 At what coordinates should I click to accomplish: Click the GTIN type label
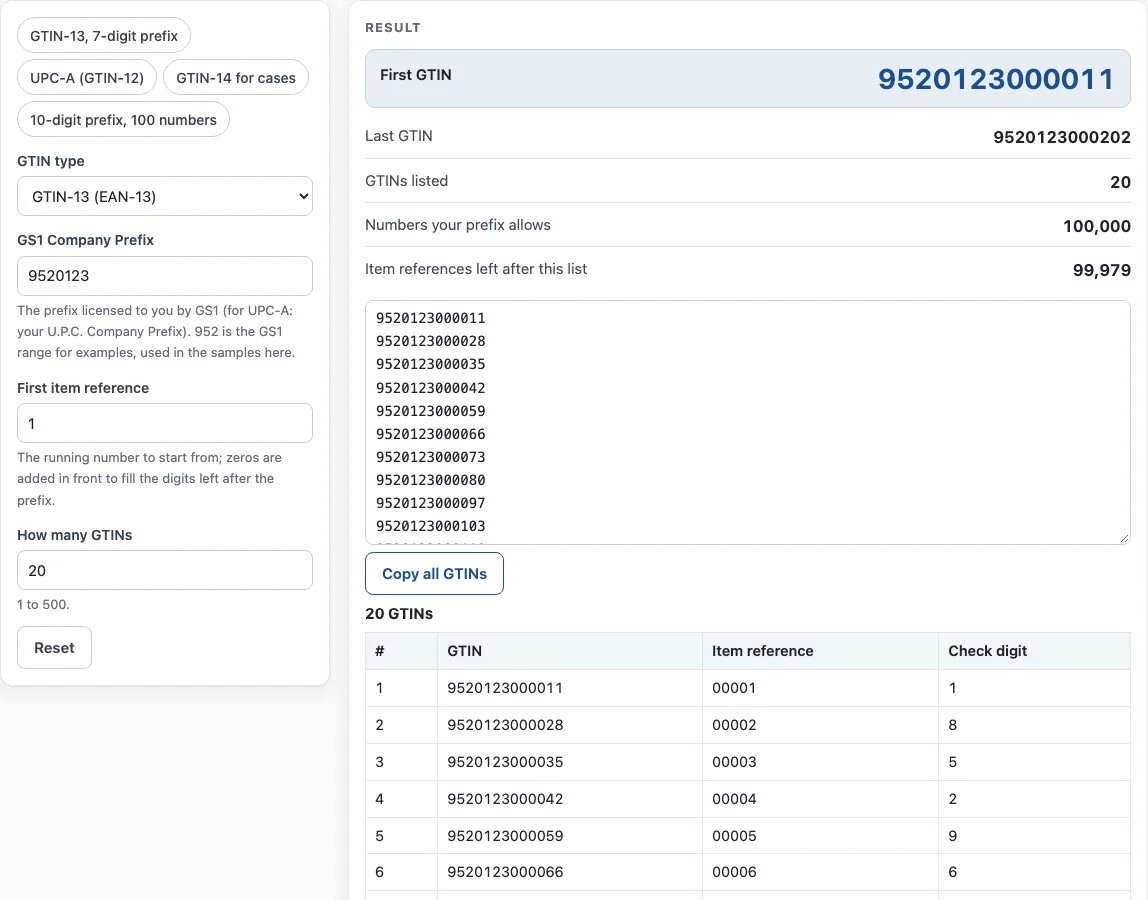tap(51, 161)
